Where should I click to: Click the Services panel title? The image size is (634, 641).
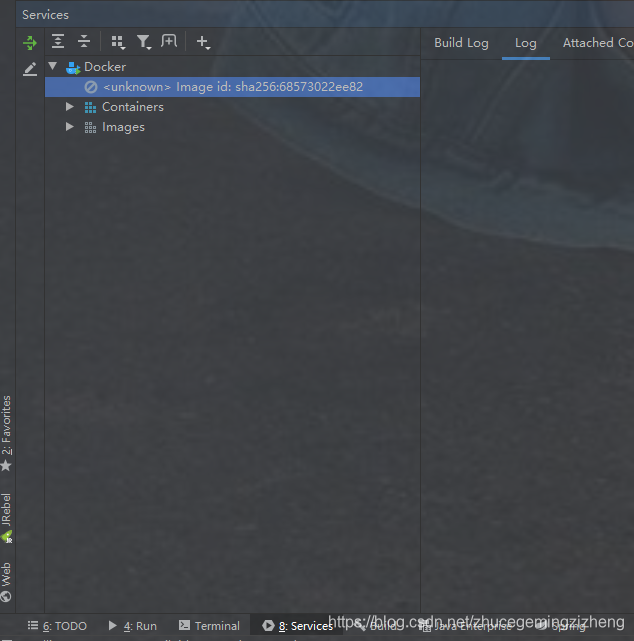(45, 15)
